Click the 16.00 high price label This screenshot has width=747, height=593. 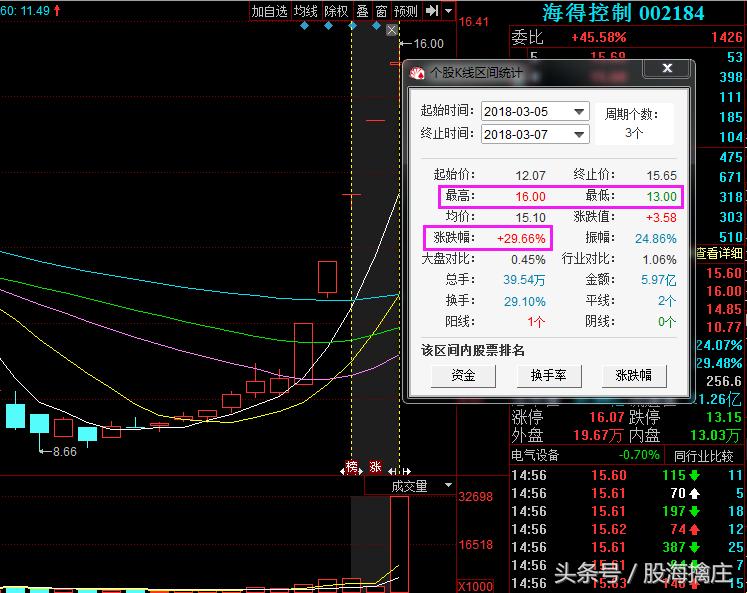pyautogui.click(x=428, y=44)
